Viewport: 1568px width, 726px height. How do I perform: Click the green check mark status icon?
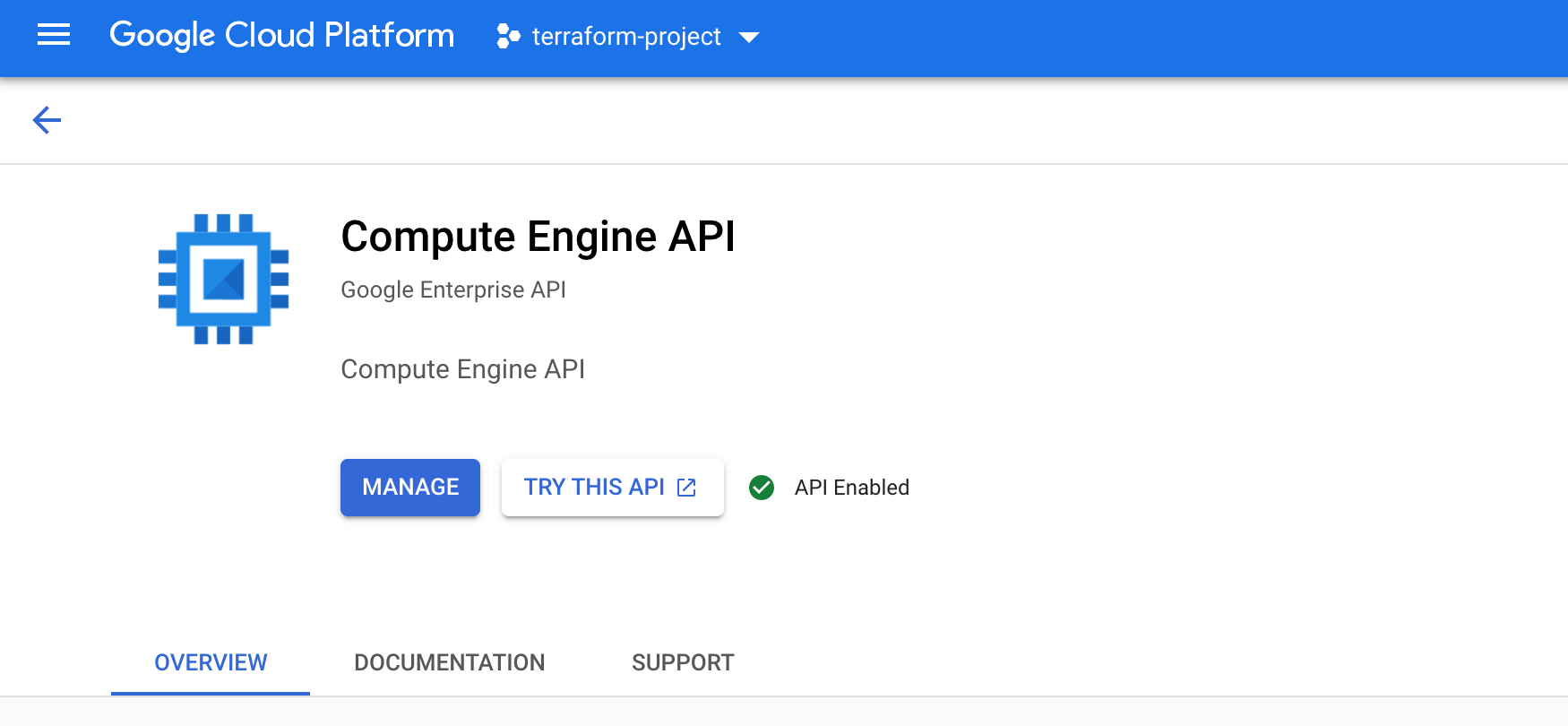coord(762,488)
